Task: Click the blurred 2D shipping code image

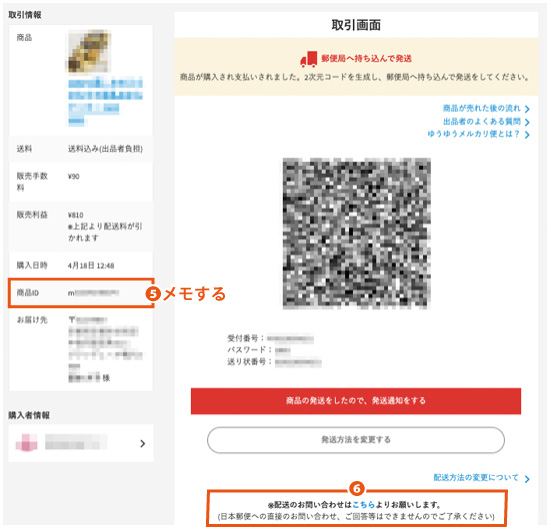Action: click(x=357, y=233)
